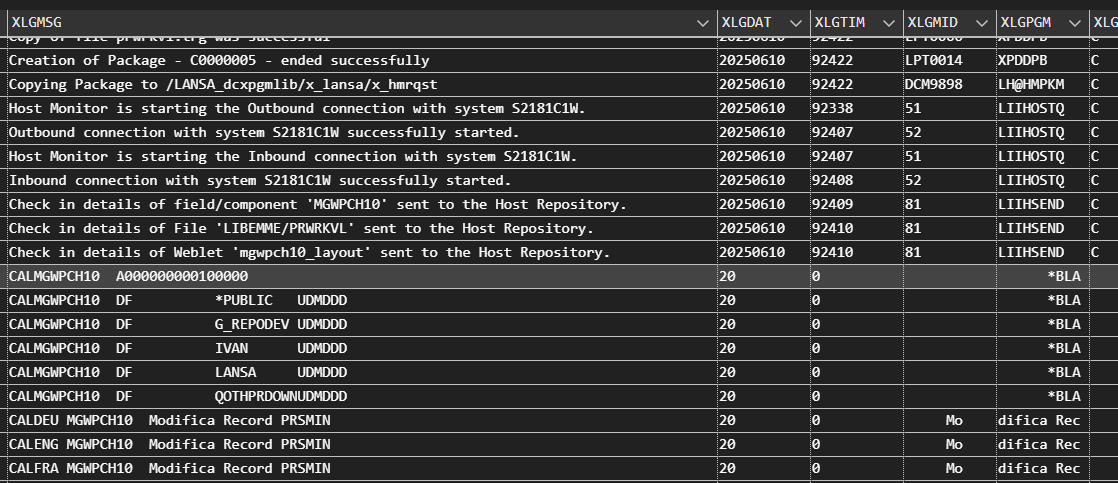
Task: Open the XLGPGM column dropdown chevron
Action: click(1074, 22)
